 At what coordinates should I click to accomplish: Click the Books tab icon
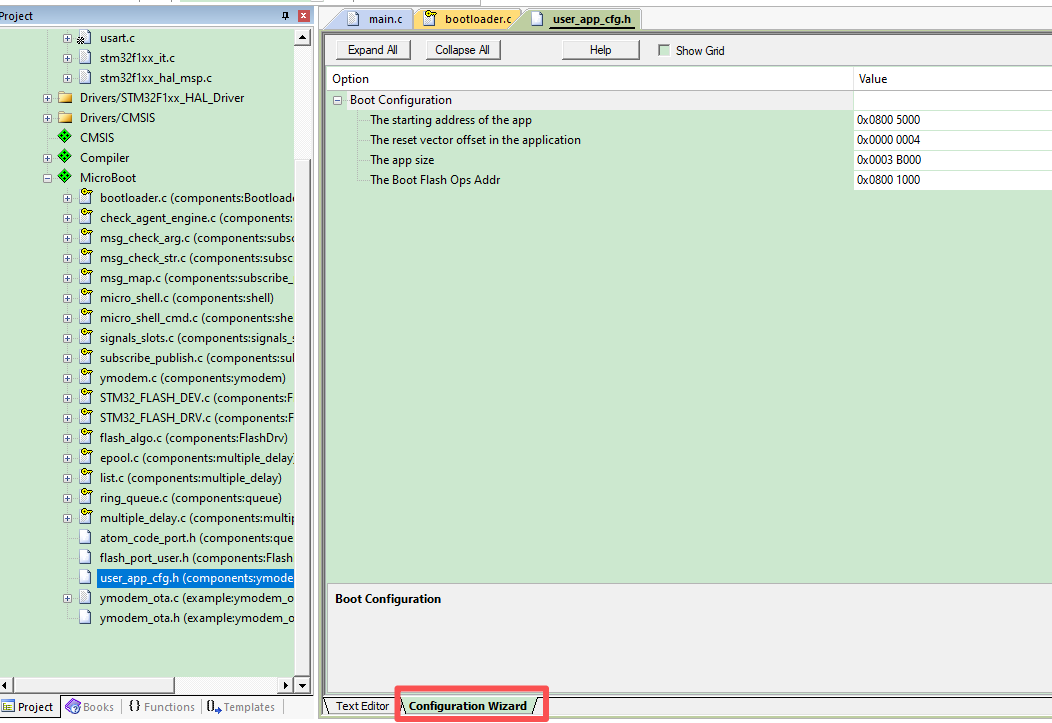73,706
